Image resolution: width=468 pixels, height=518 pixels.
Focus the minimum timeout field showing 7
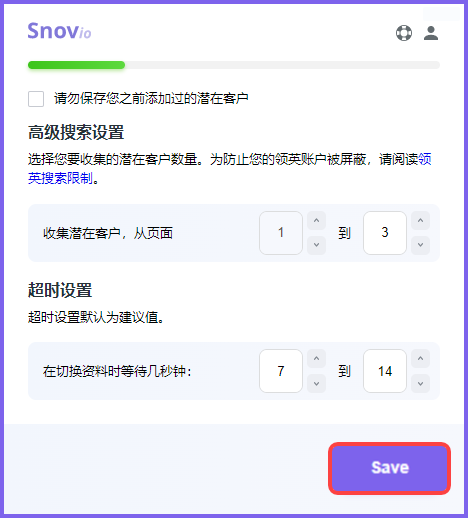(x=281, y=371)
